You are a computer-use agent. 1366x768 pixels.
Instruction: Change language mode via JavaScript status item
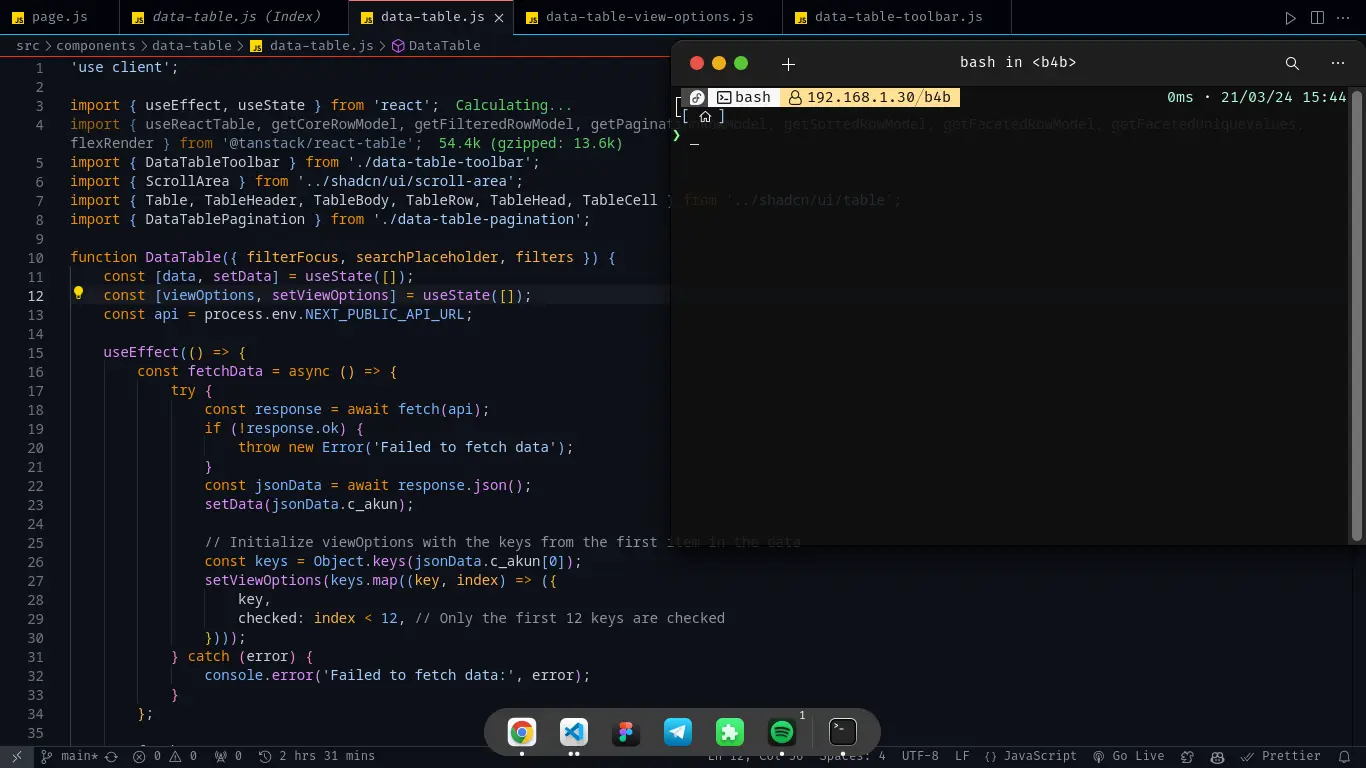point(1030,757)
